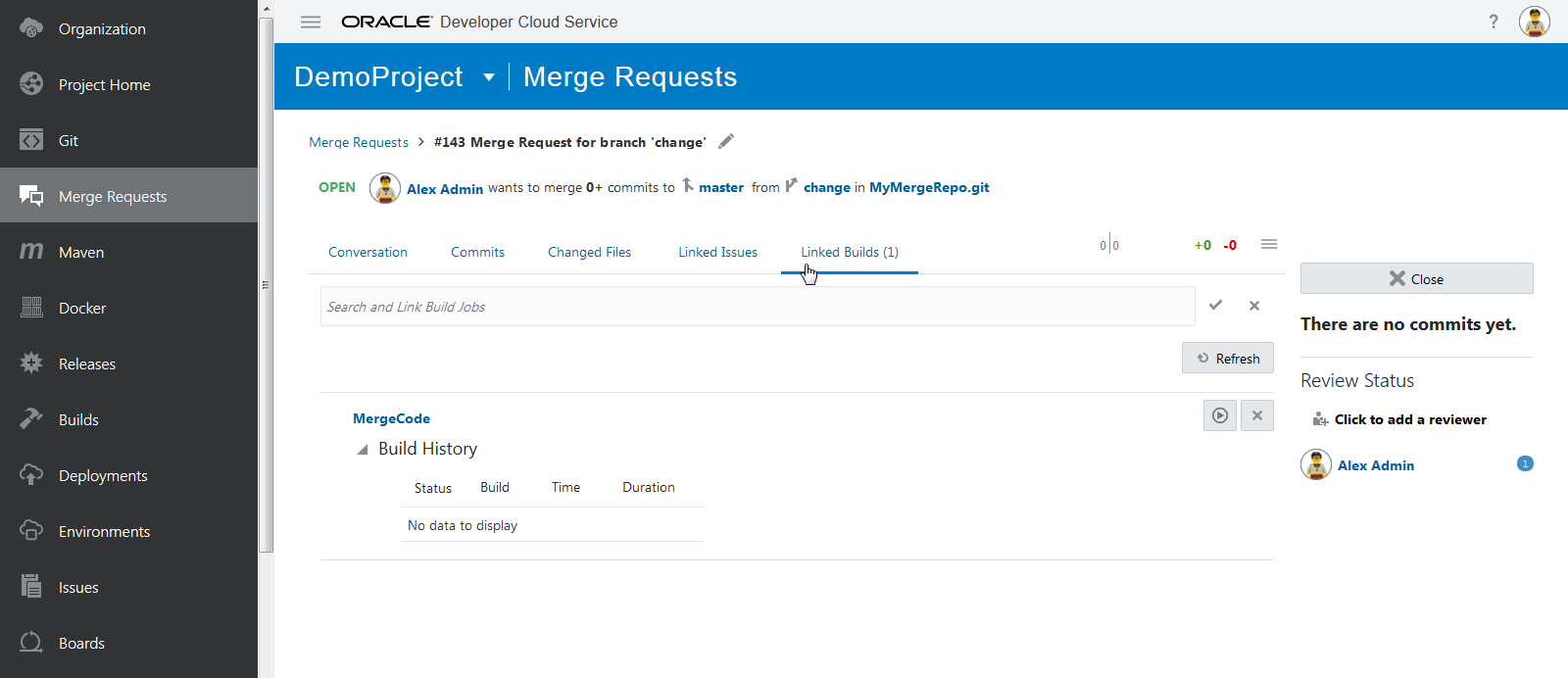This screenshot has height=678, width=1568.
Task: Click the Search and Link Build Jobs field
Action: 757,307
